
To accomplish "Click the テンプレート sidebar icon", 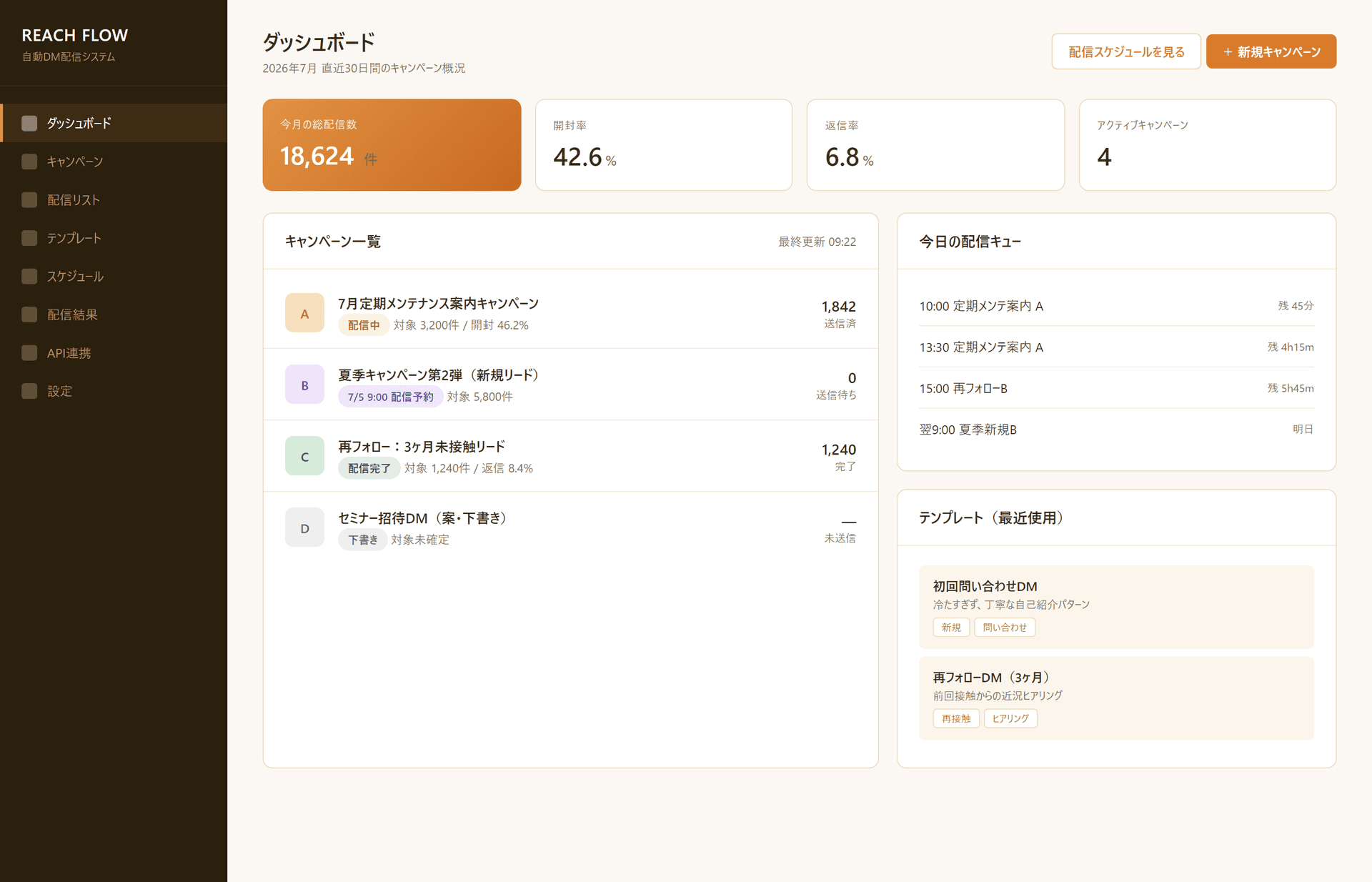I will [29, 238].
